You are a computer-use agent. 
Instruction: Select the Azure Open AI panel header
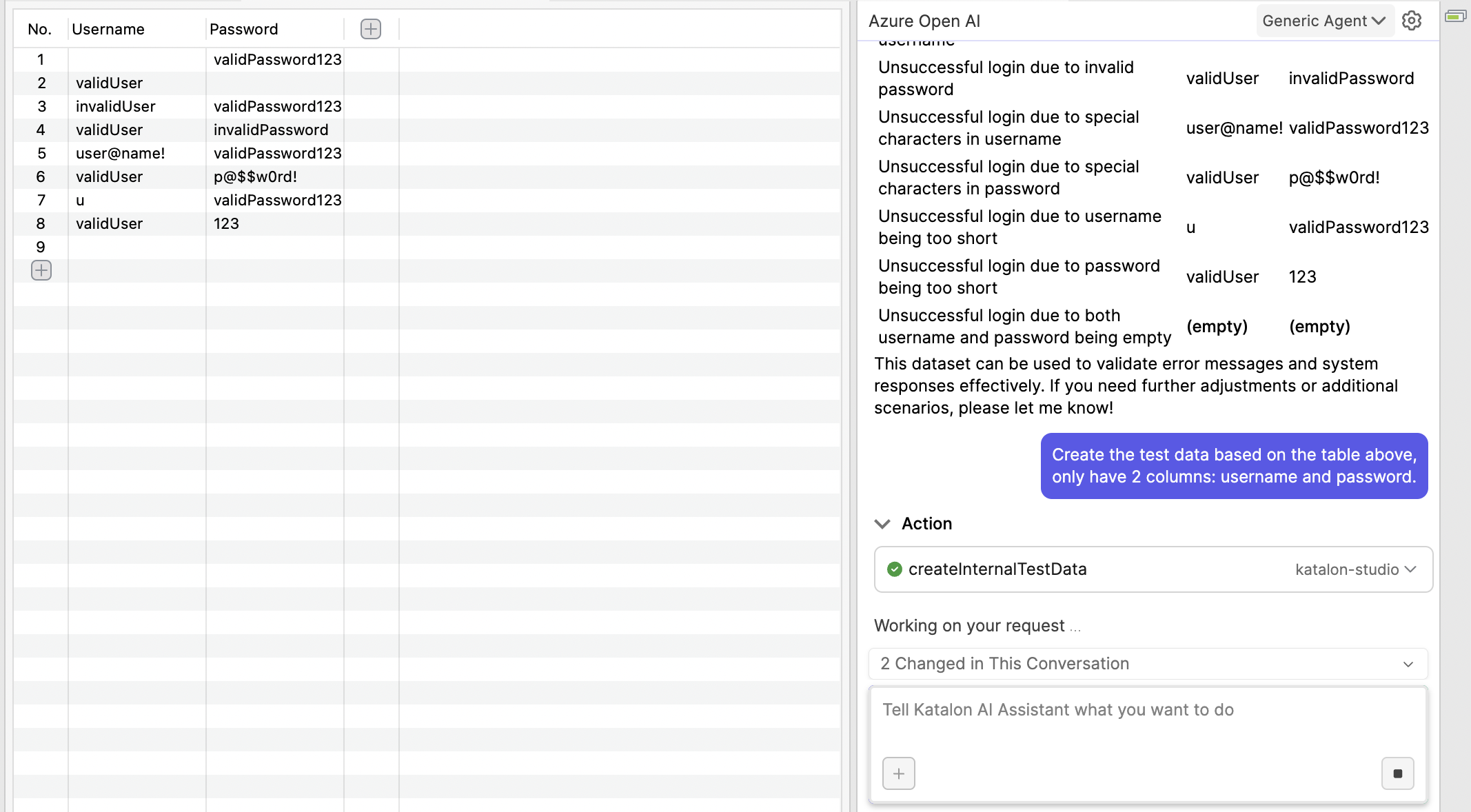[924, 21]
